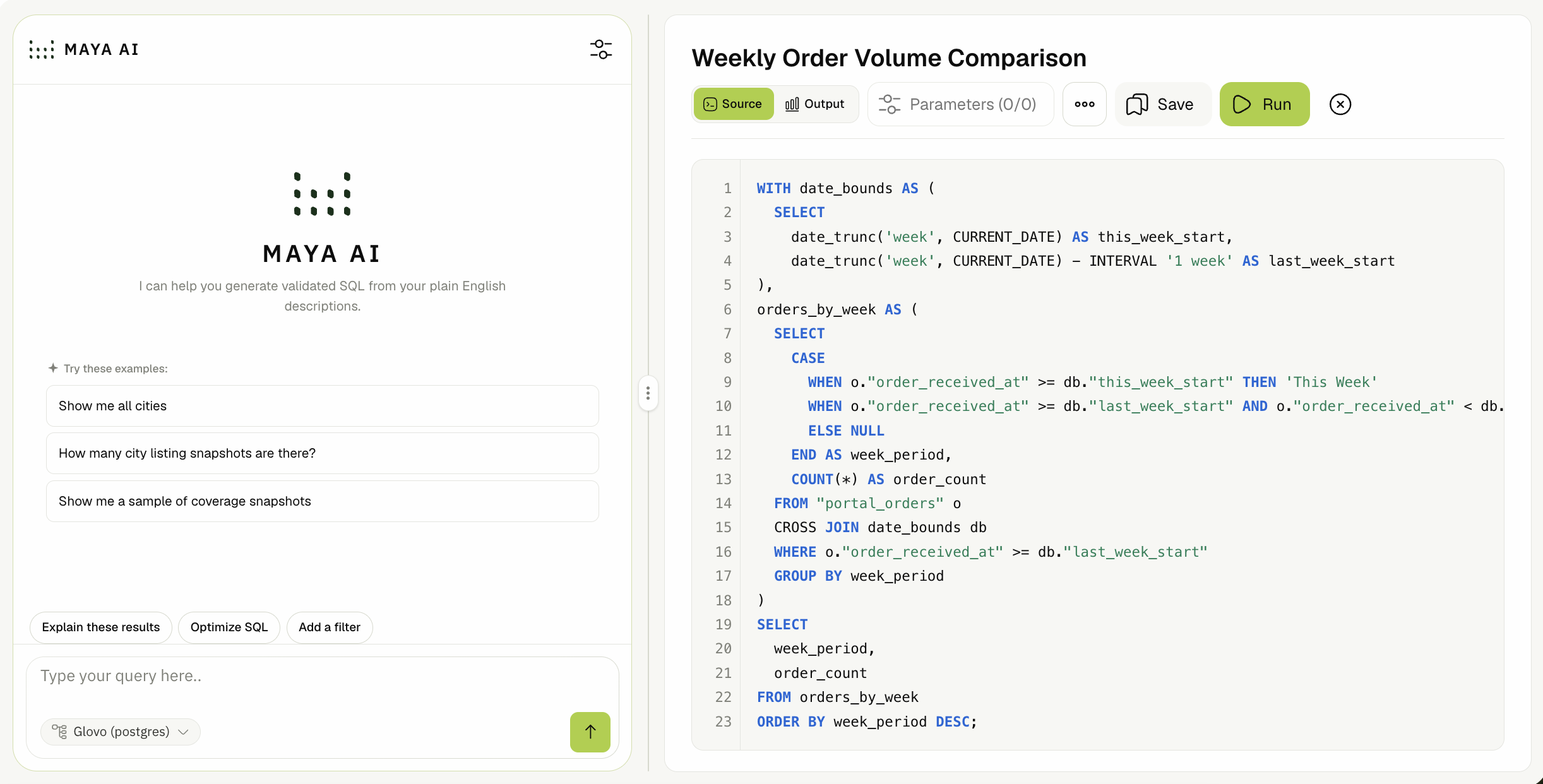This screenshot has width=1543, height=784.
Task: Click the 'Optimize SQL' chip
Action: point(229,627)
